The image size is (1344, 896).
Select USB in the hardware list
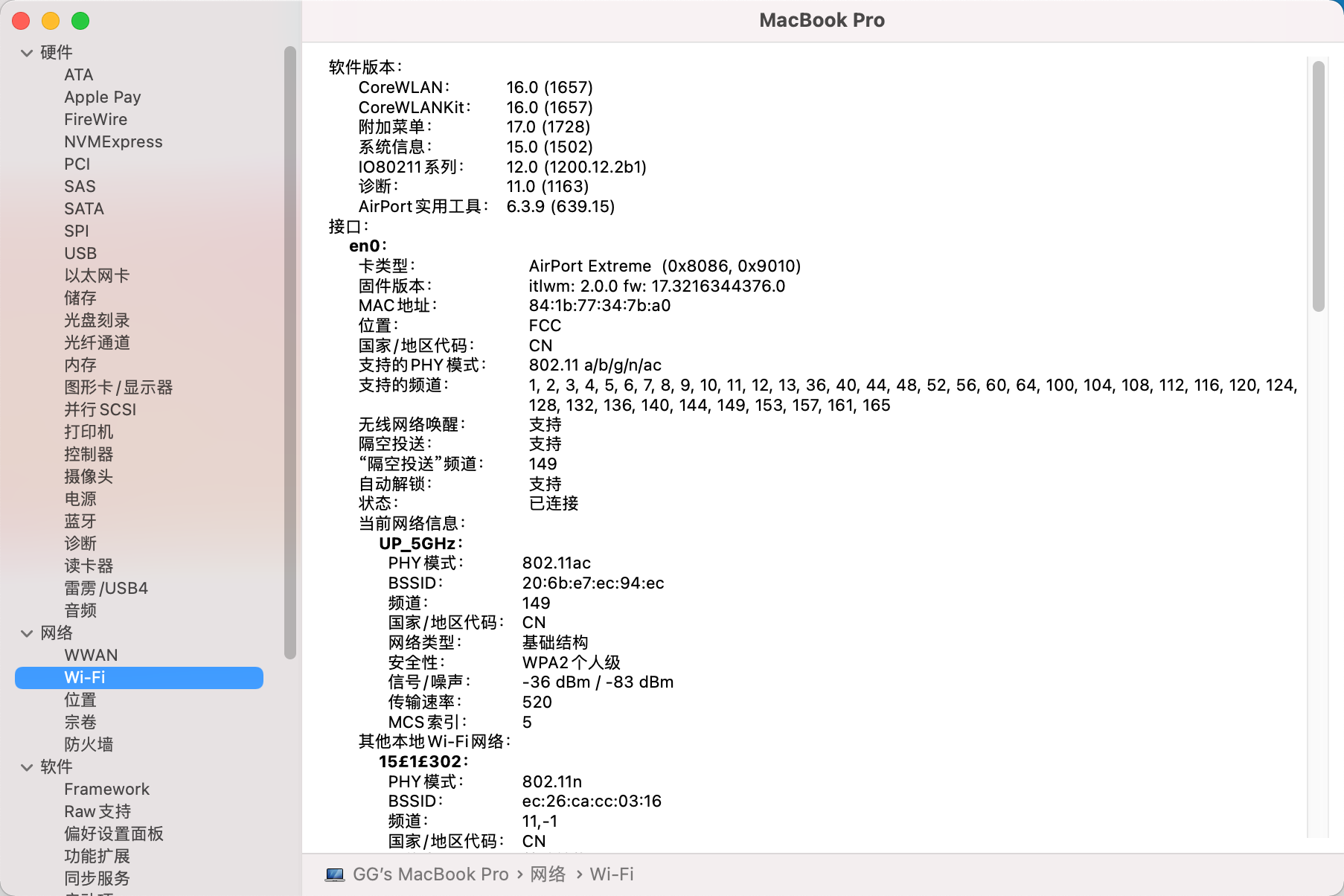pos(80,254)
